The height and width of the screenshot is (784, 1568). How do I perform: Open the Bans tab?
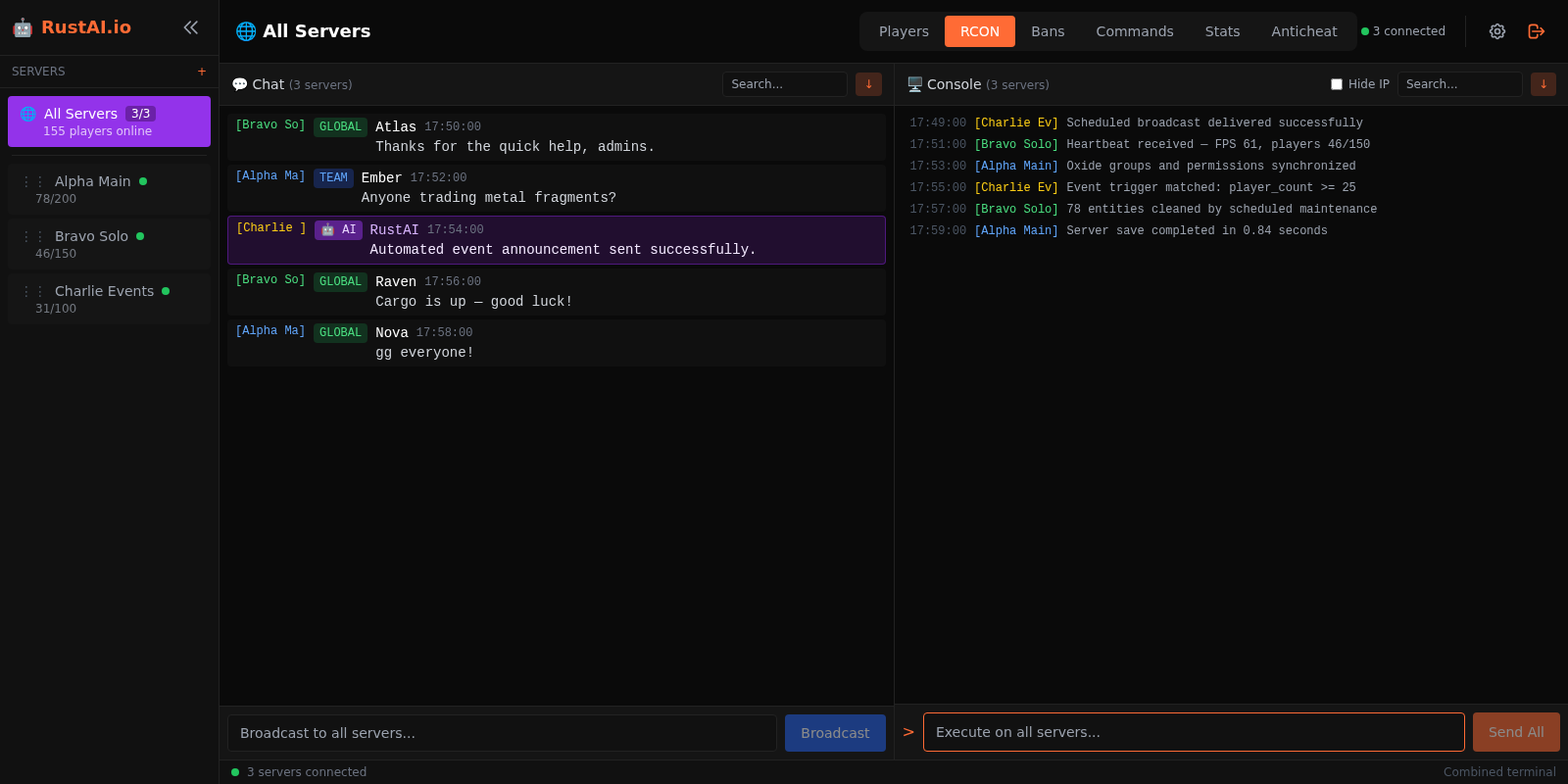(1048, 31)
